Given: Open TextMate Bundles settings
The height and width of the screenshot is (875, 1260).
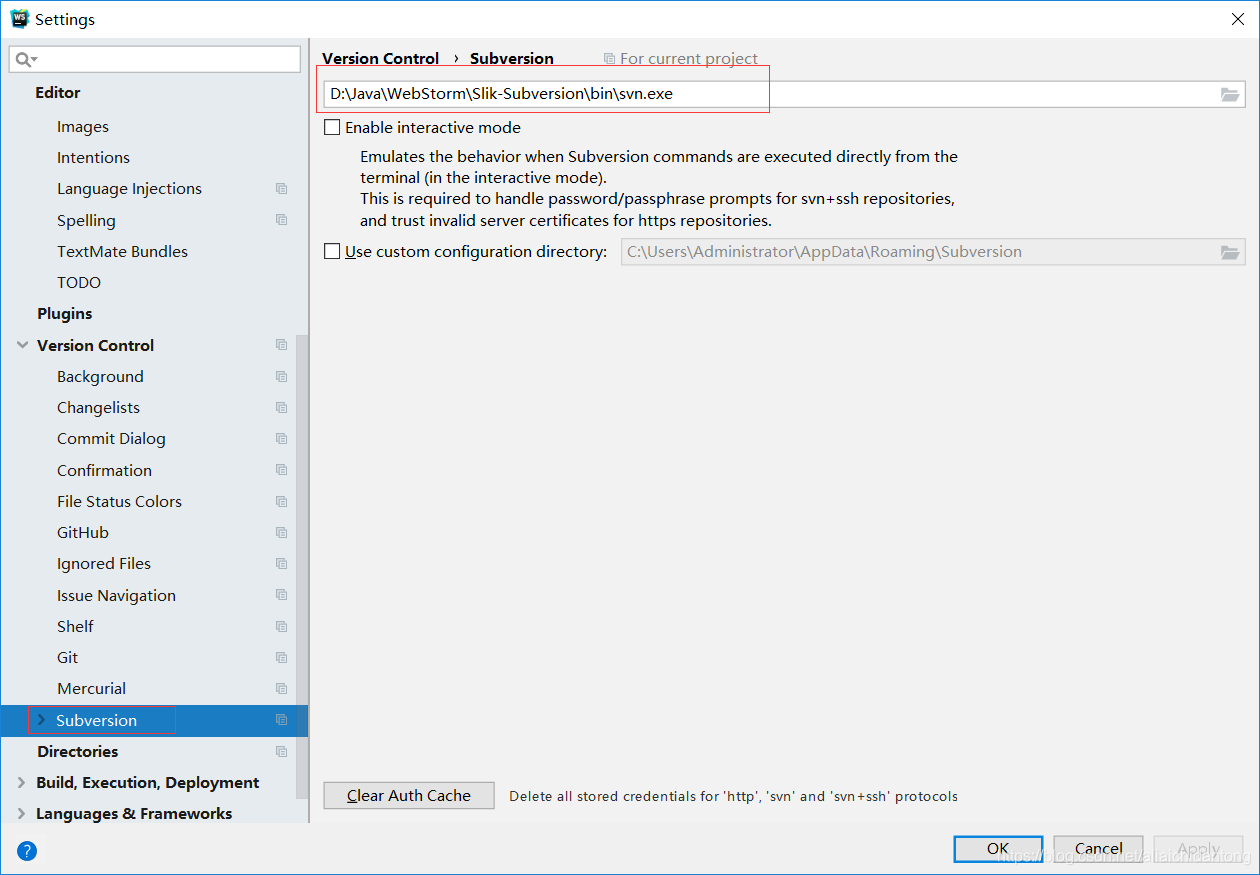Looking at the screenshot, I should (x=122, y=252).
